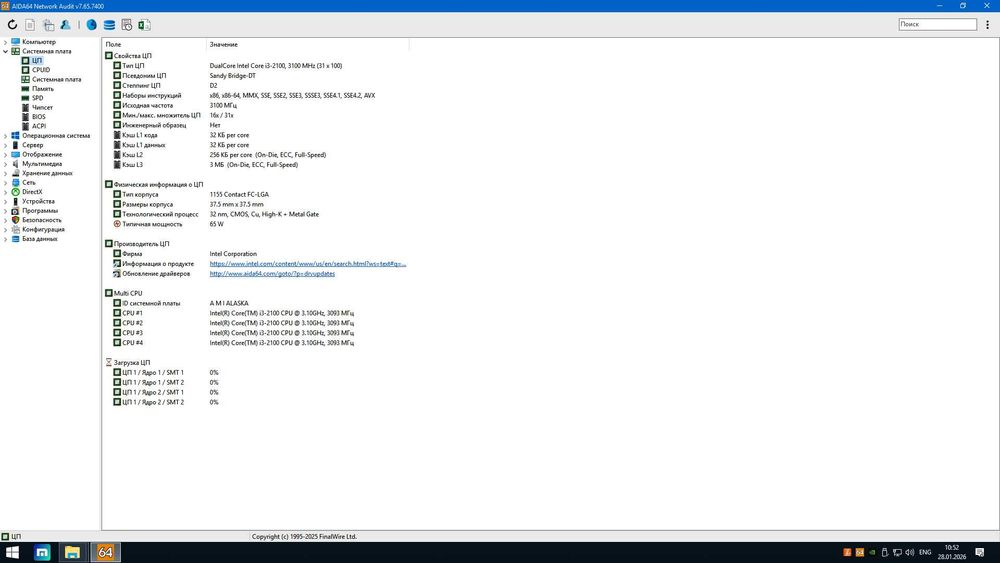Select the SPD tree item

tap(38, 98)
